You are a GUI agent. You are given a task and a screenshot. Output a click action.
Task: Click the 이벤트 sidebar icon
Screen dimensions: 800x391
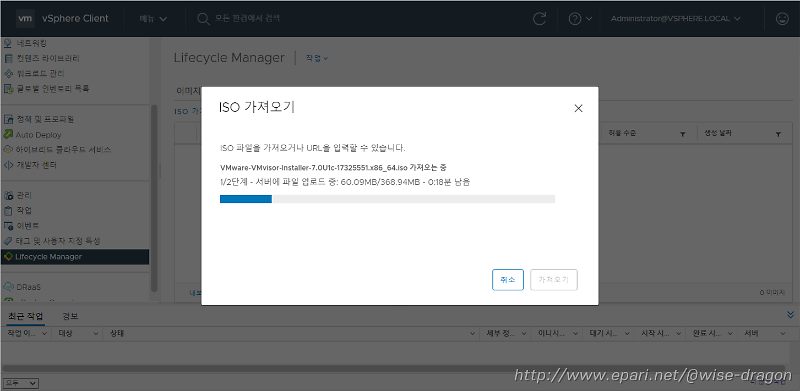pyautogui.click(x=8, y=226)
